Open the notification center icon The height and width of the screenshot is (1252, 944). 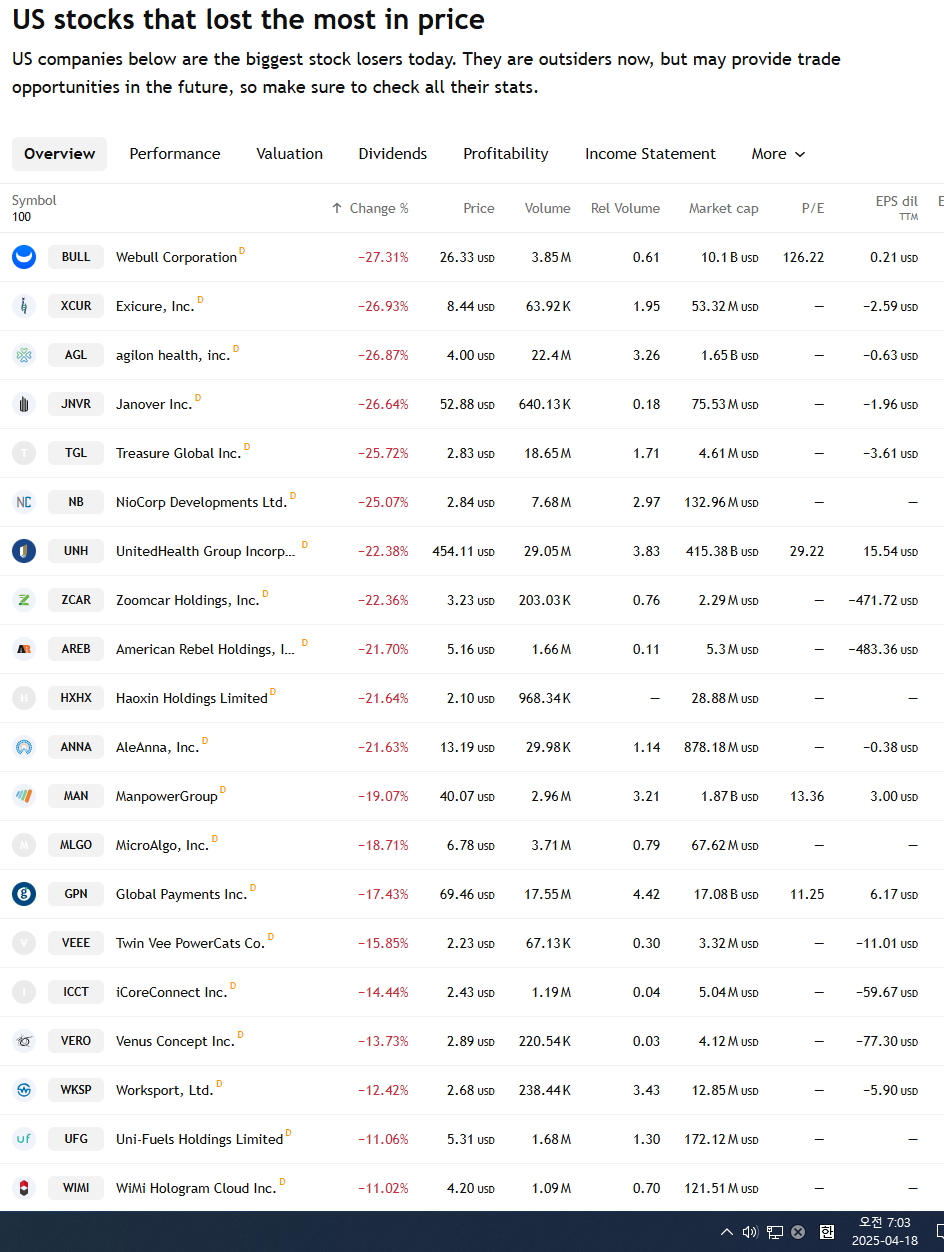pos(940,1232)
